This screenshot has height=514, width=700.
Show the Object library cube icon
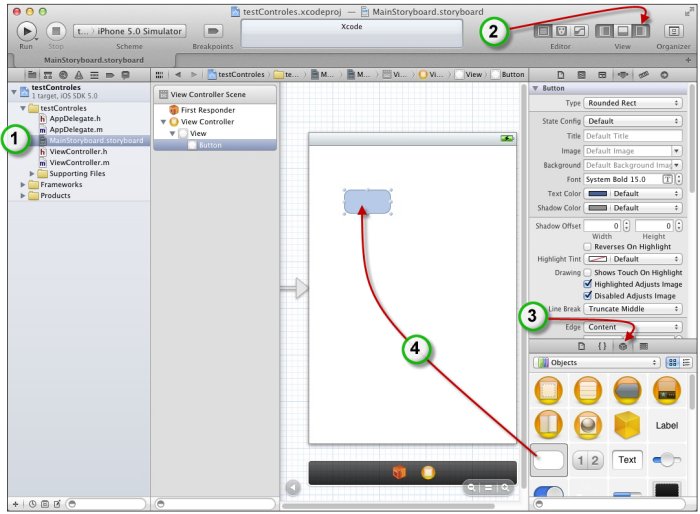click(x=623, y=346)
